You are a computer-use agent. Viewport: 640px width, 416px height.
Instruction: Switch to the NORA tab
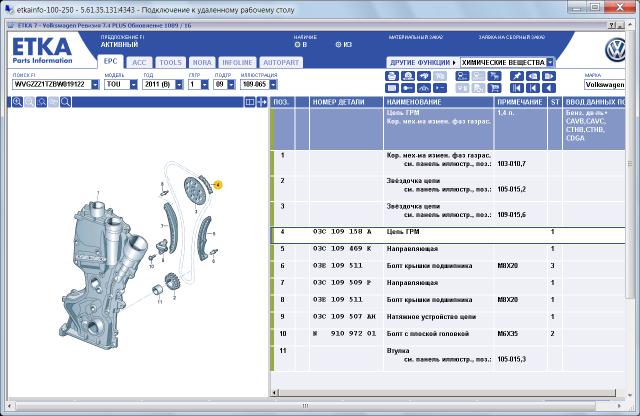click(202, 62)
